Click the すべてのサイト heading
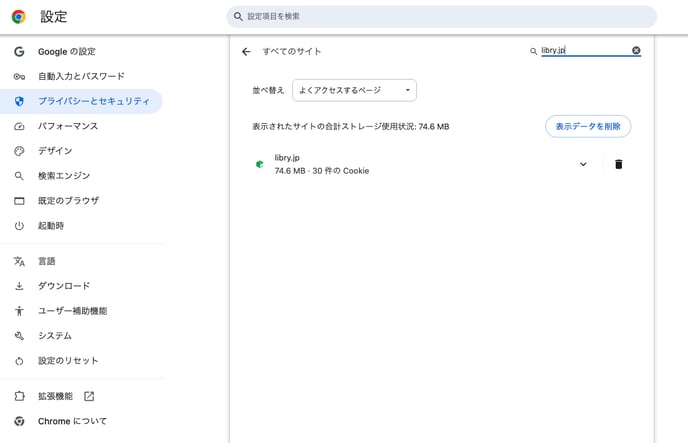This screenshot has height=443, width=688. [292, 51]
